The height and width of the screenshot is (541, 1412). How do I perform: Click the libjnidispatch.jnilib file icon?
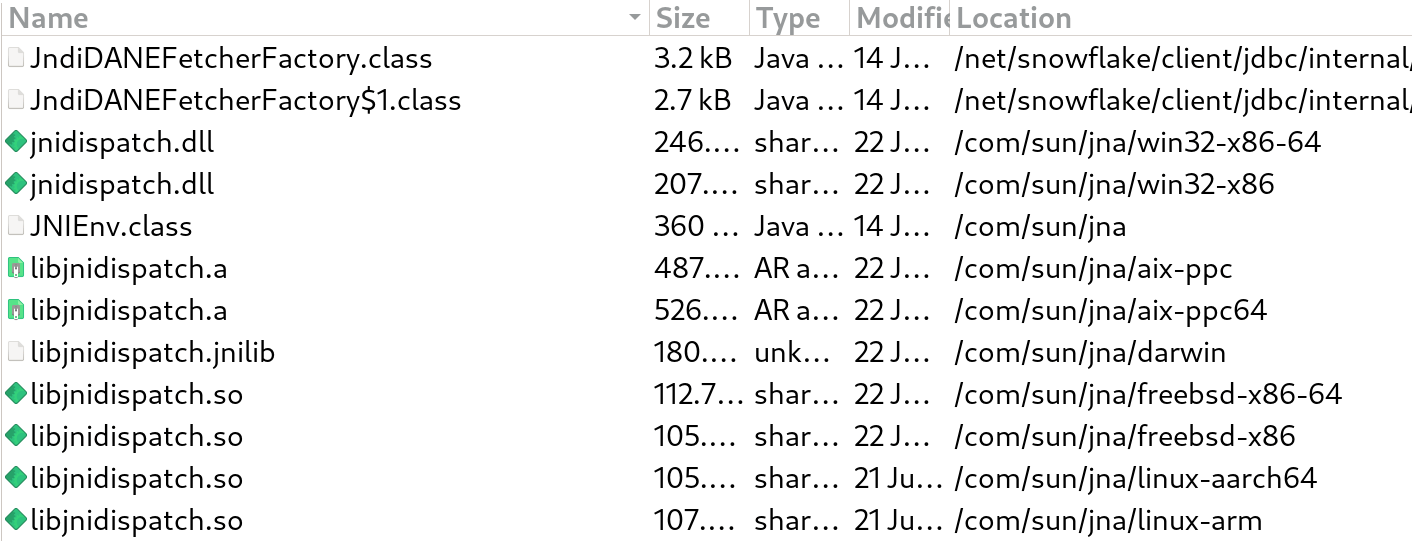(15, 353)
